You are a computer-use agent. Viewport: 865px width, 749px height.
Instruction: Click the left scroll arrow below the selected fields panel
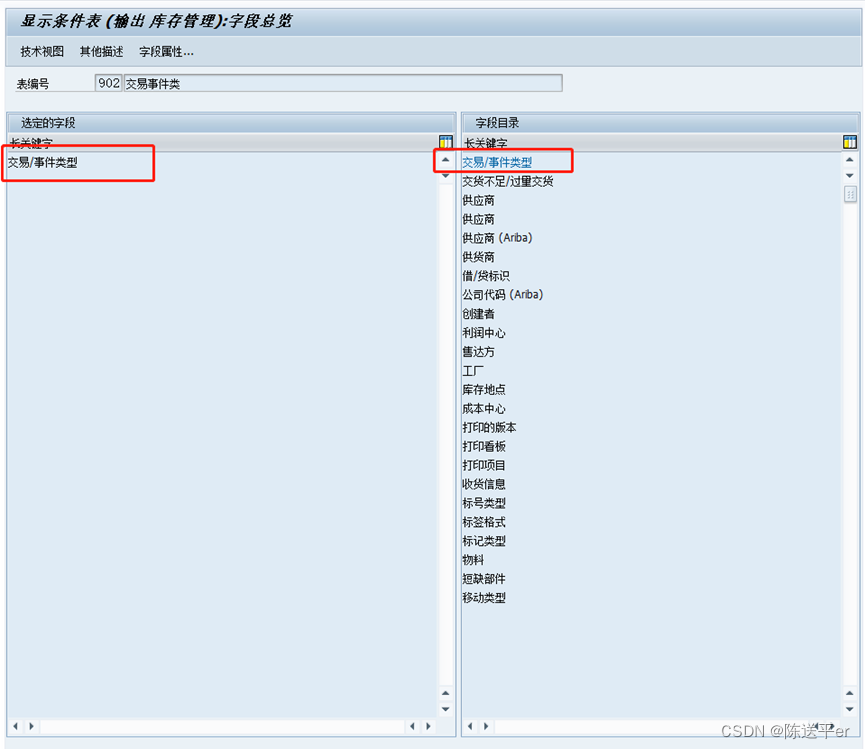[14, 726]
